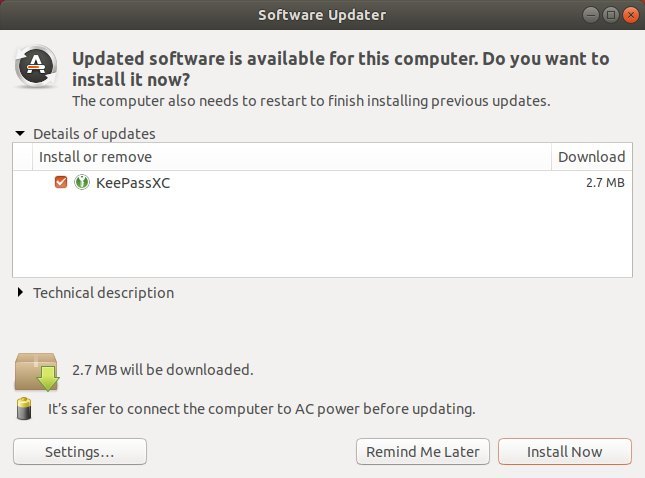645x478 pixels.
Task: Click the package download box icon
Action: 37,371
